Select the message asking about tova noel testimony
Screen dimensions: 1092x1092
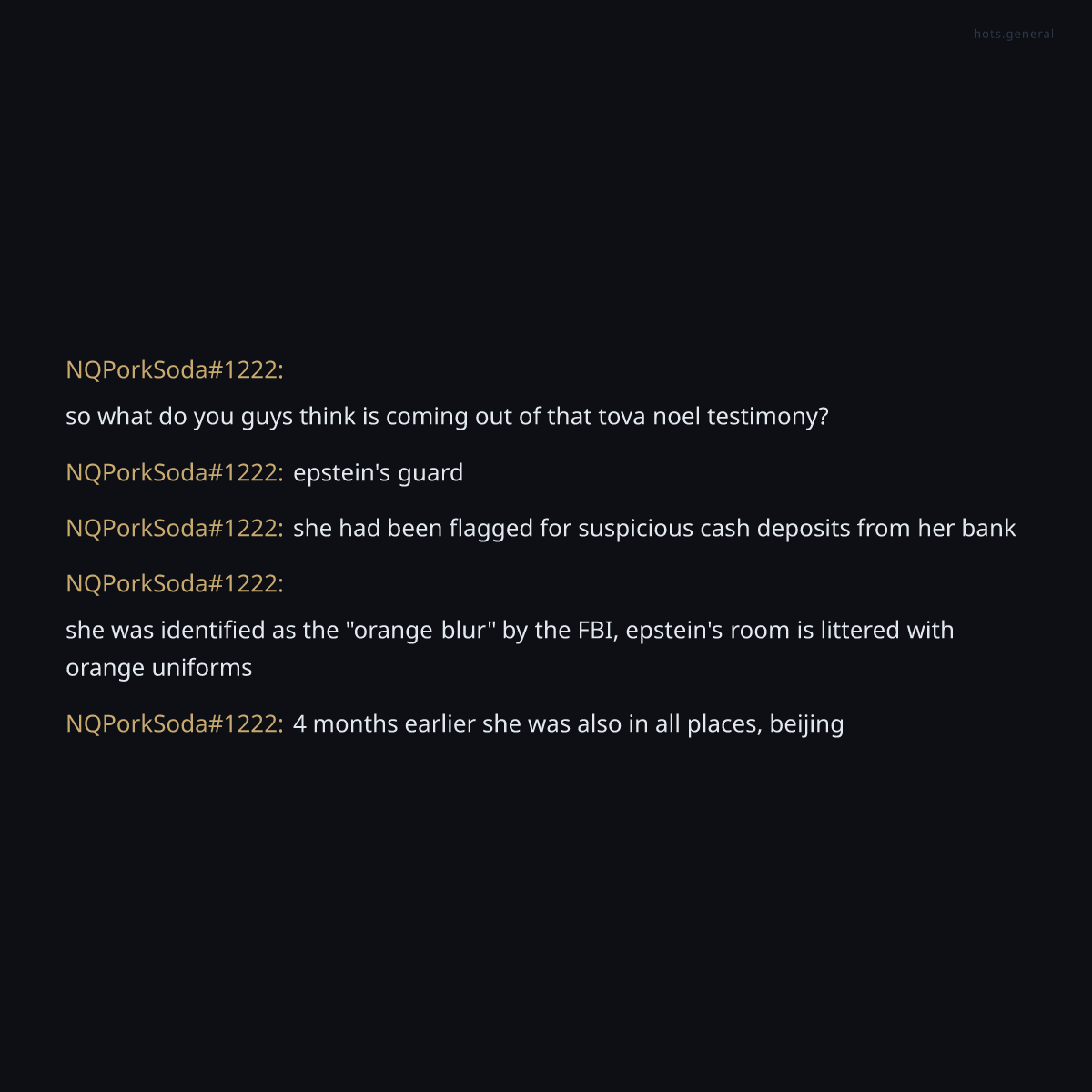pyautogui.click(x=447, y=416)
